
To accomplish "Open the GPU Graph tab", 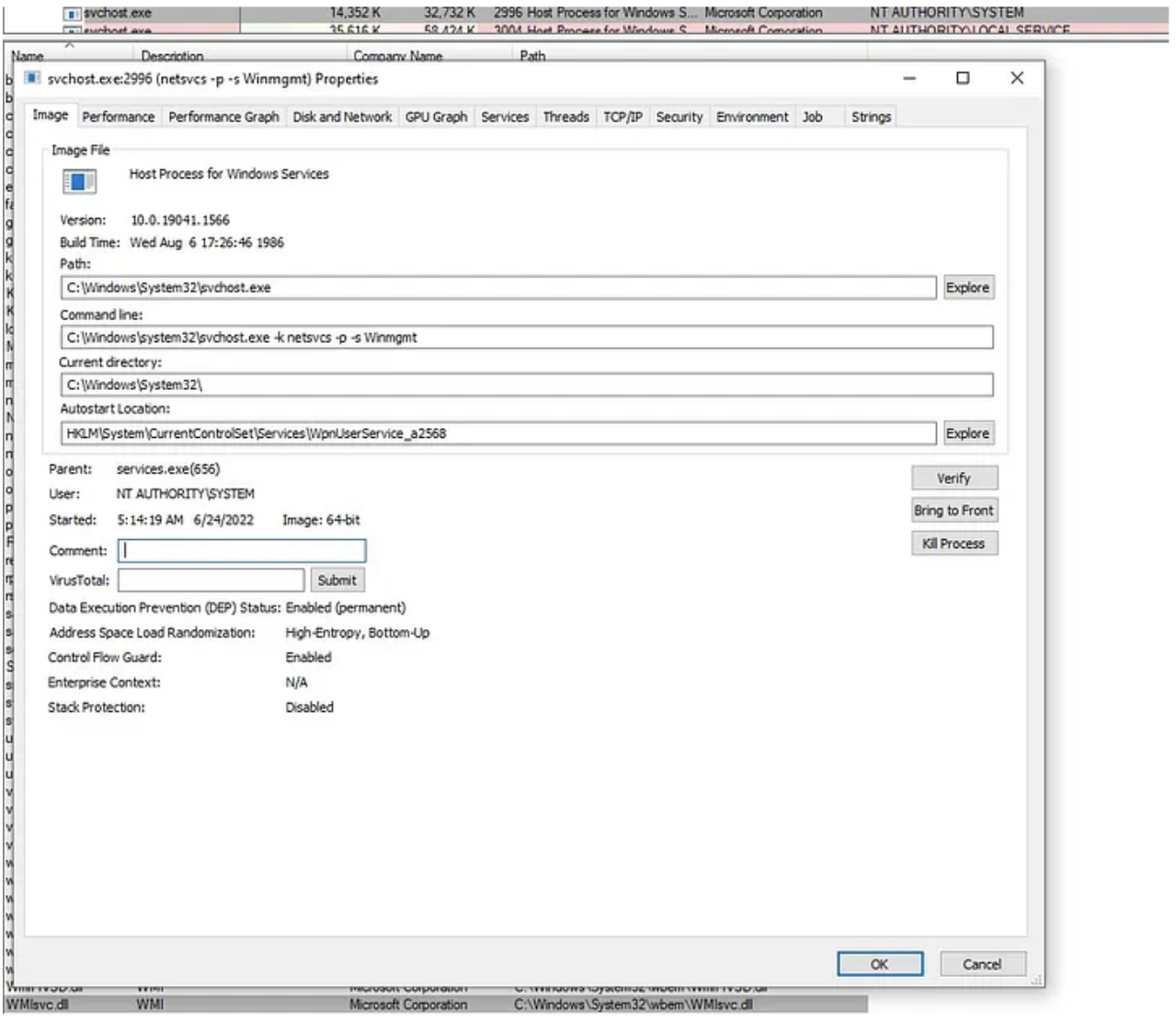I will [436, 117].
